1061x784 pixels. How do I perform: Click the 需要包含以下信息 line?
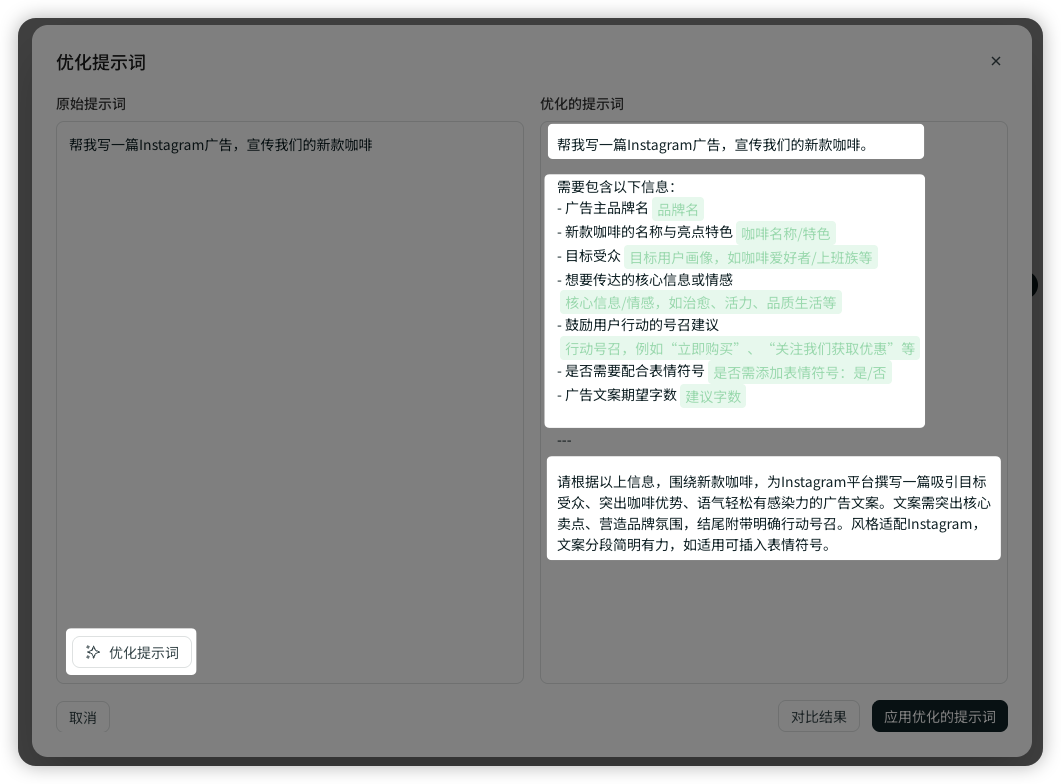click(616, 186)
